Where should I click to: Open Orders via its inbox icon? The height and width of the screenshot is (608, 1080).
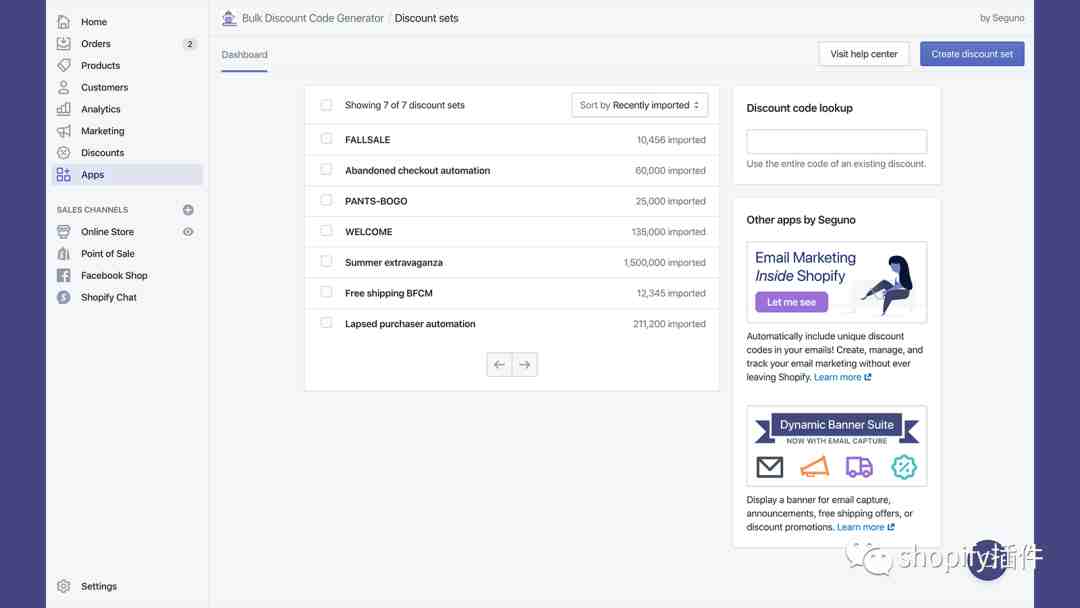[64, 44]
